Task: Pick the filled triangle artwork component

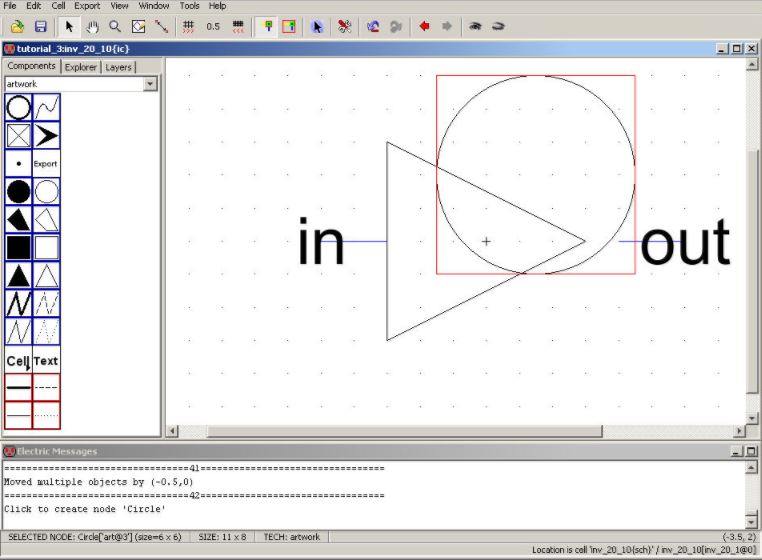Action: pos(18,275)
